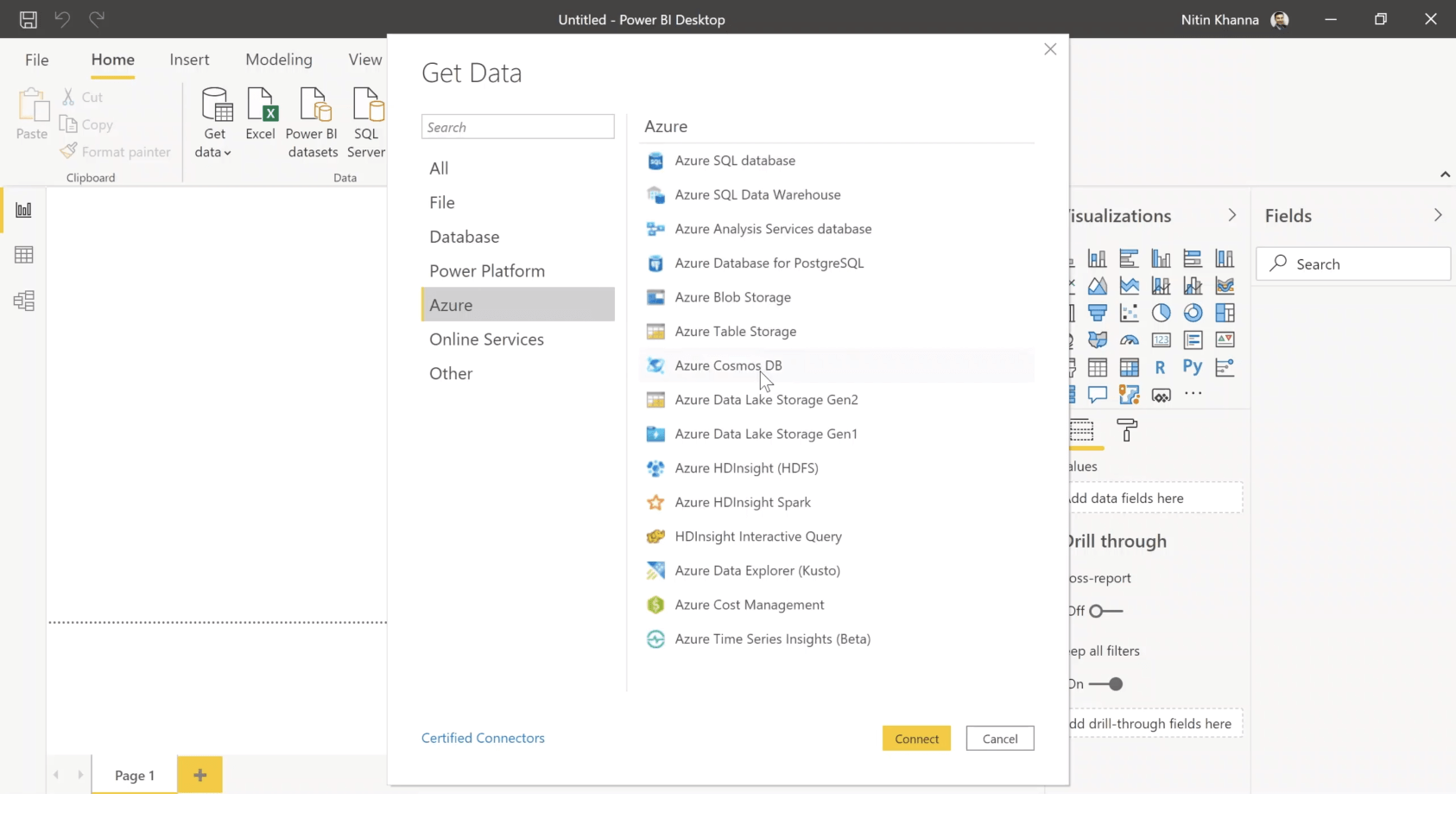This screenshot has width=1456, height=819.
Task: Toggle the Cross-report switch
Action: [1105, 611]
